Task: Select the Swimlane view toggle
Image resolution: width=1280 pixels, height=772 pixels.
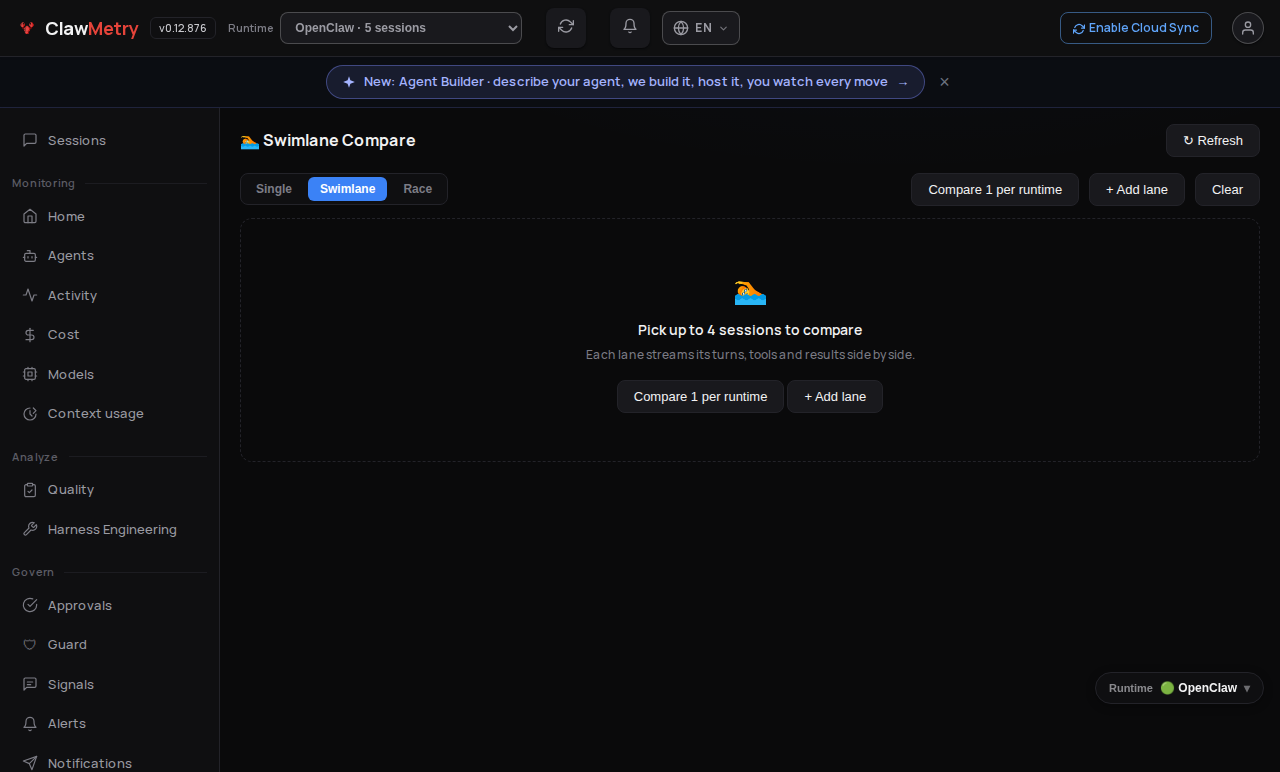Action: (347, 189)
